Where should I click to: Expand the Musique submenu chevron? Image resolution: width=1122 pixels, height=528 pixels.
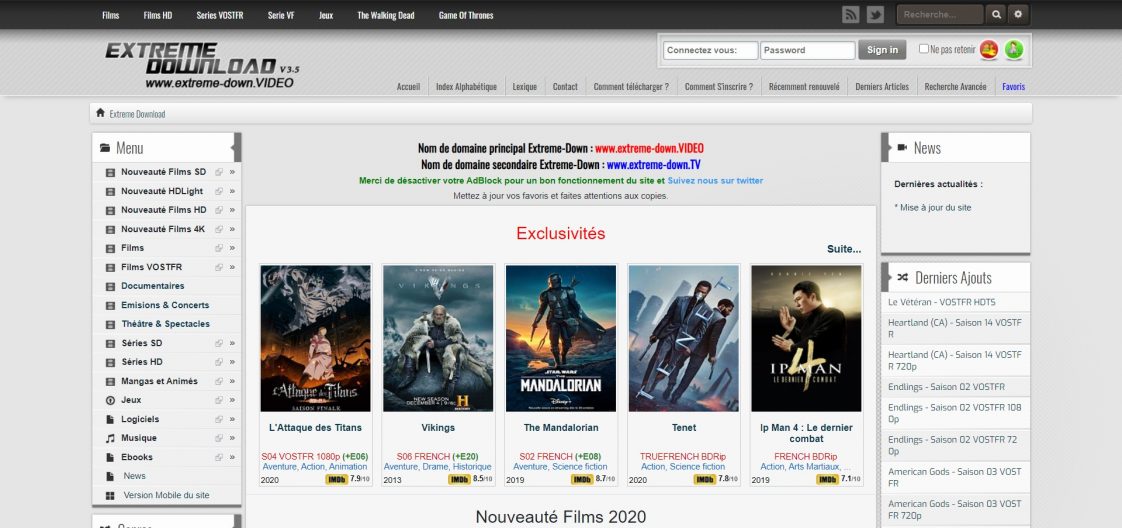[232, 438]
